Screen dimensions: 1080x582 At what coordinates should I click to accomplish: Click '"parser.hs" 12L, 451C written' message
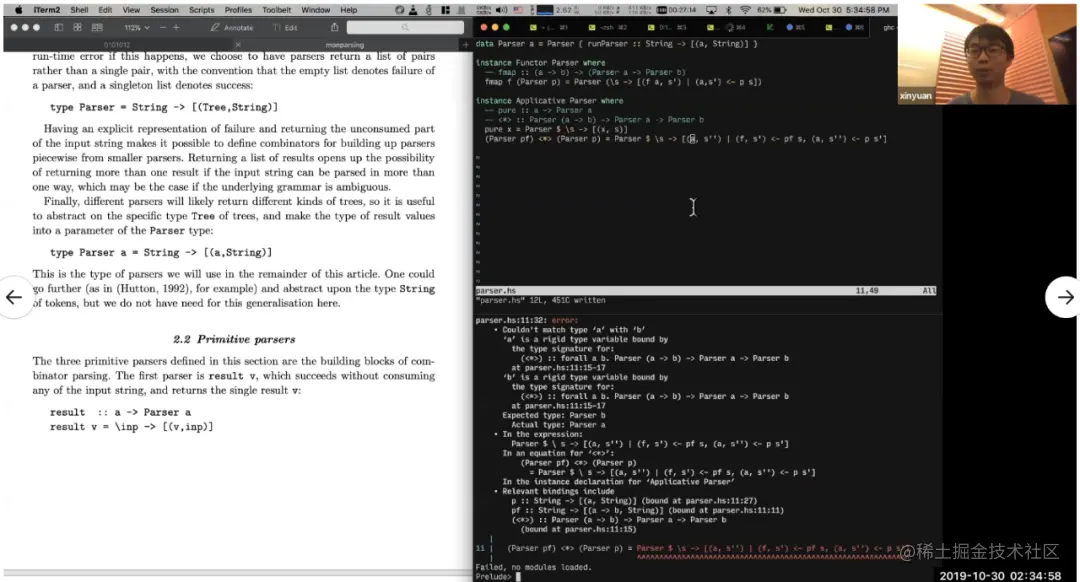pyautogui.click(x=540, y=300)
